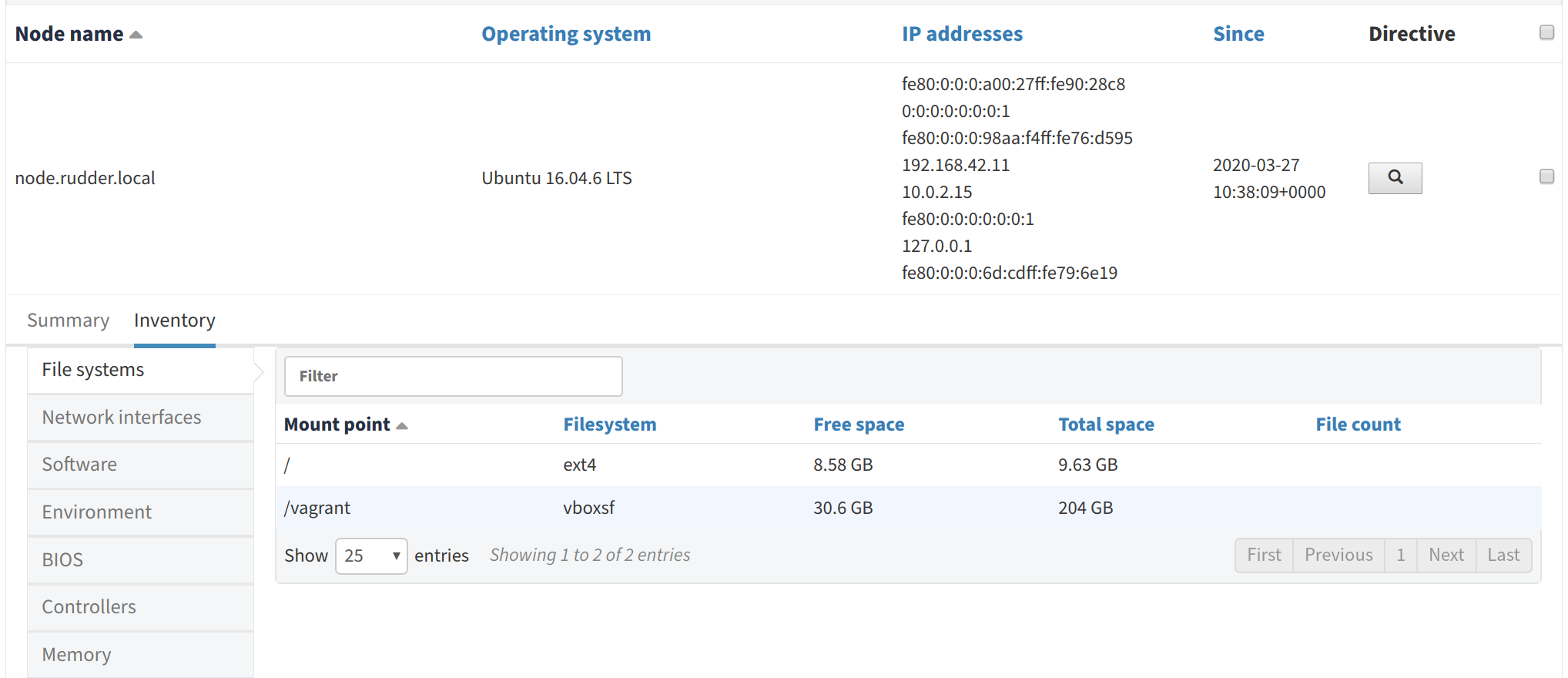This screenshot has width=1568, height=678.
Task: Click sort arrow beside Mount point
Action: click(401, 425)
